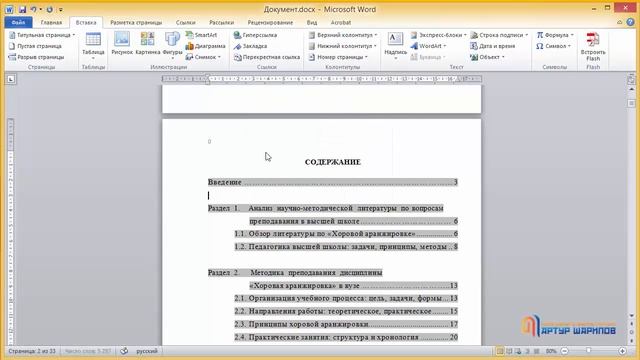Image resolution: width=640 pixels, height=360 pixels.
Task: Switch to Вид tab
Action: tap(312, 22)
